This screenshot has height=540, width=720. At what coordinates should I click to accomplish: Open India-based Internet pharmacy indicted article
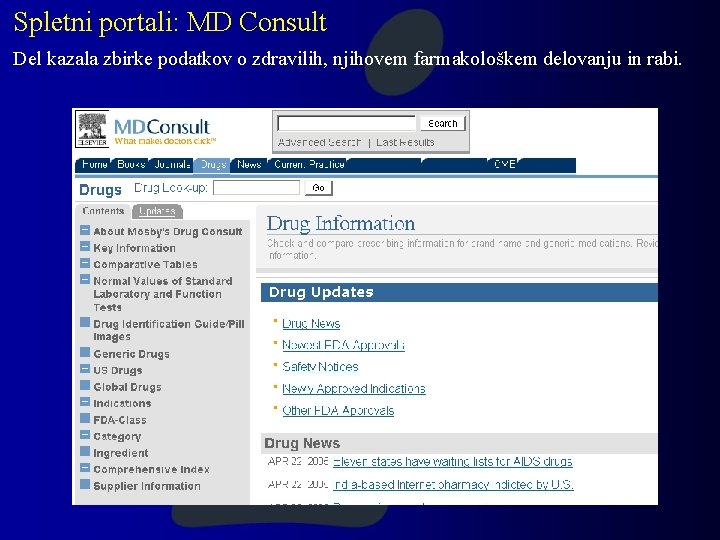[453, 485]
